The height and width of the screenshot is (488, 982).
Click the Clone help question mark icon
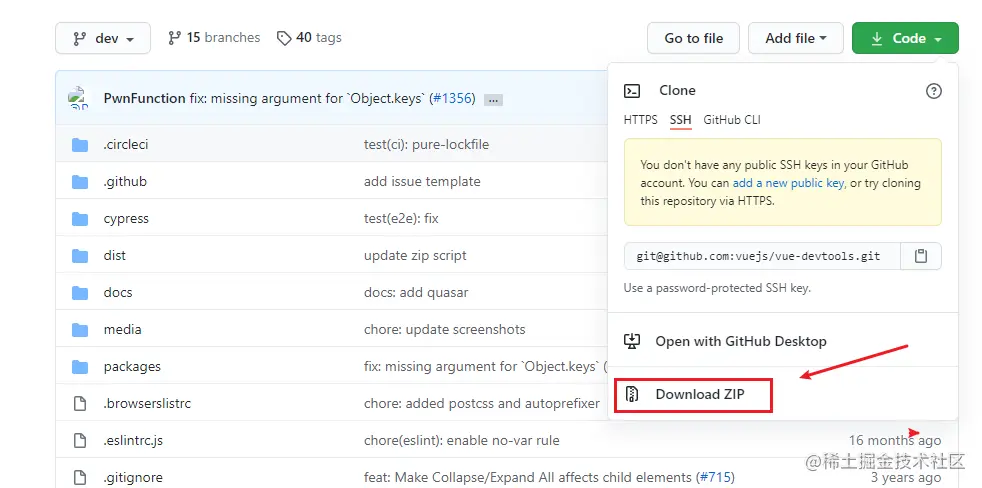(933, 91)
